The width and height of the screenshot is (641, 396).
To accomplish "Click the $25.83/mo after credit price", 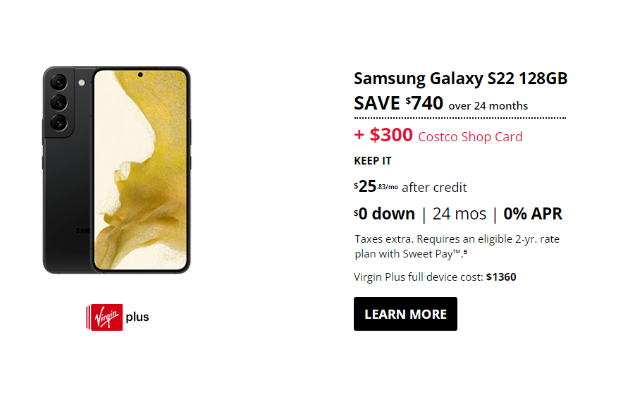I will click(x=410, y=187).
